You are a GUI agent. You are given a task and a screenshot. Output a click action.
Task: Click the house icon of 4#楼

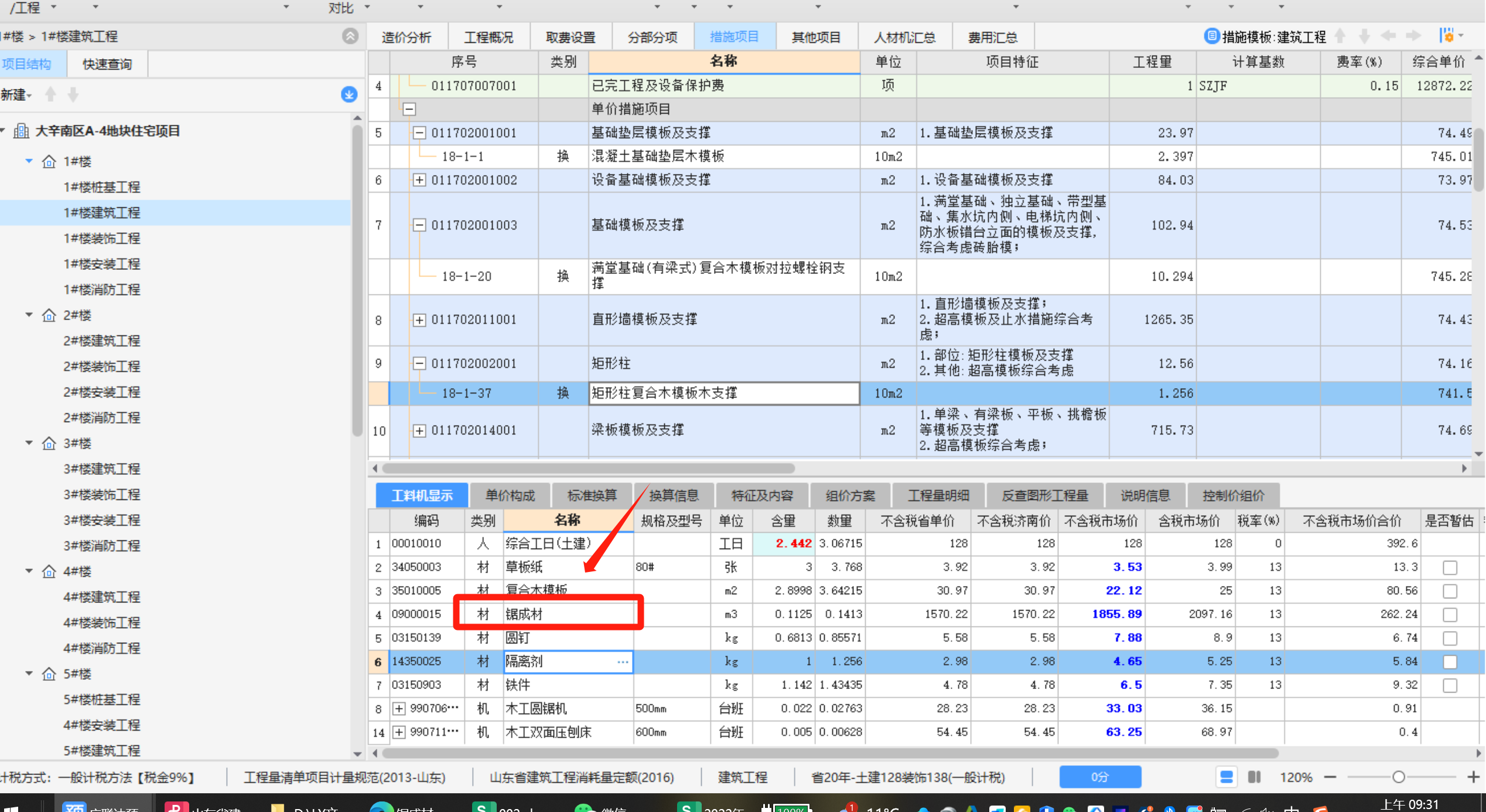coord(49,571)
